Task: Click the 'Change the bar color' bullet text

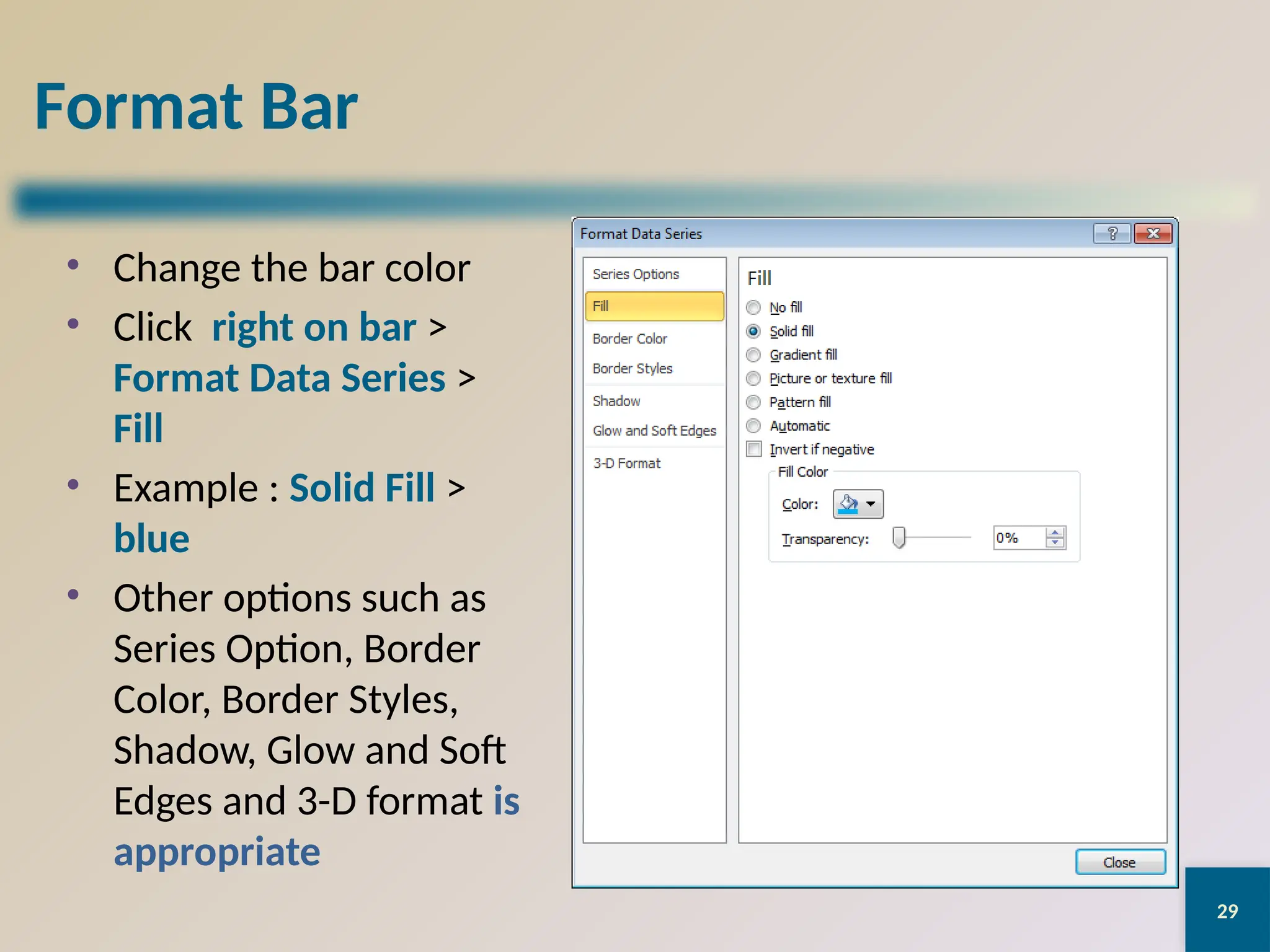Action: (x=291, y=268)
